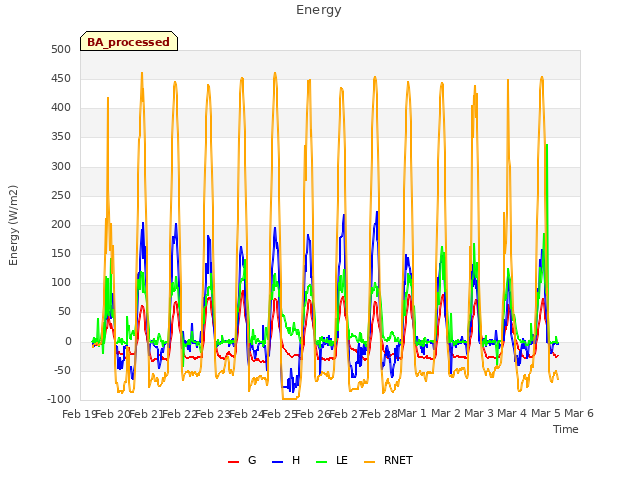Click the 0 y-axis label

coord(68,341)
